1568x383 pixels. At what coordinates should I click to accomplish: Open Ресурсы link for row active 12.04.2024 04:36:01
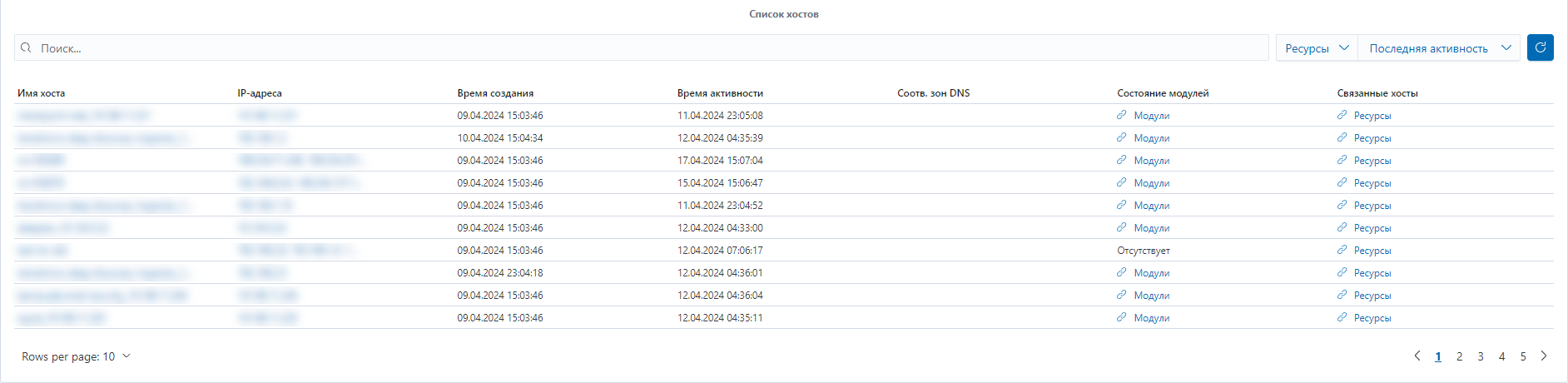(x=1364, y=273)
